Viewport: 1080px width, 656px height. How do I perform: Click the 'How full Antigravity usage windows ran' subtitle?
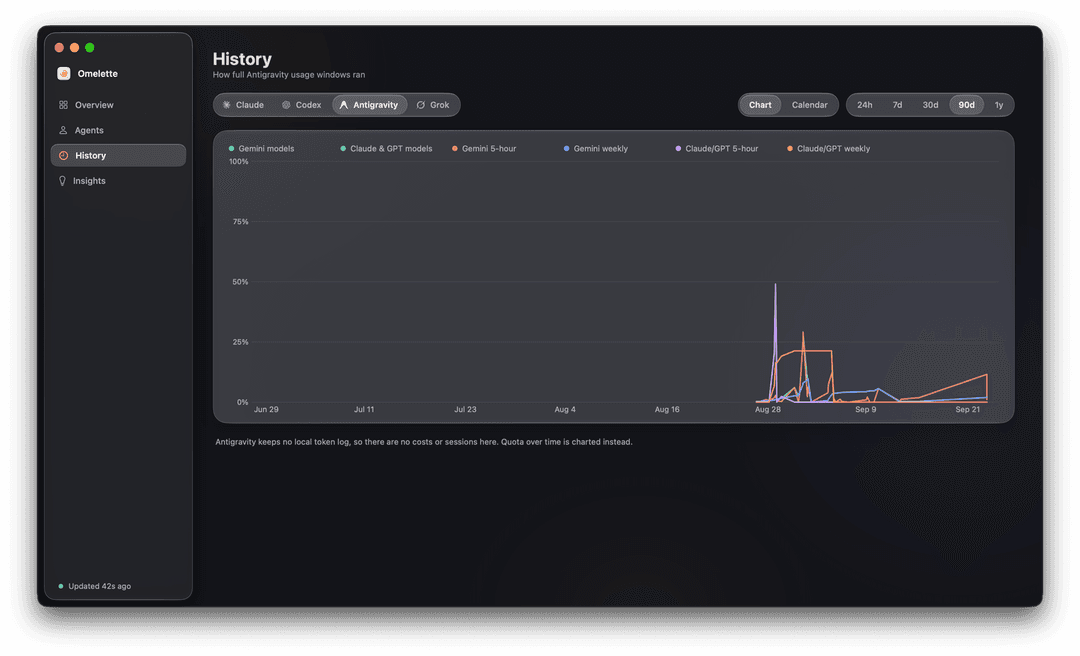coord(289,74)
